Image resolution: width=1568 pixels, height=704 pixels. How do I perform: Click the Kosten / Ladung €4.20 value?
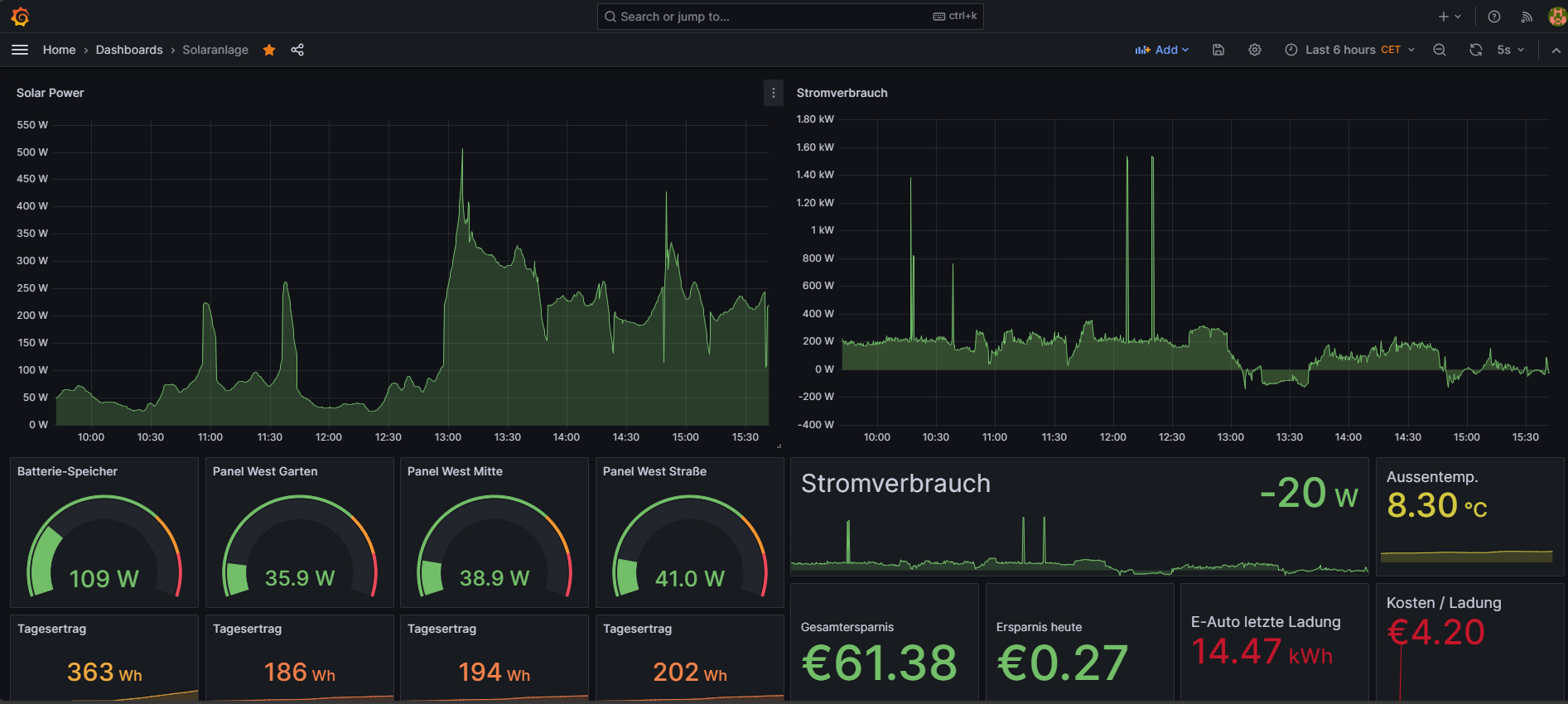pyautogui.click(x=1436, y=632)
